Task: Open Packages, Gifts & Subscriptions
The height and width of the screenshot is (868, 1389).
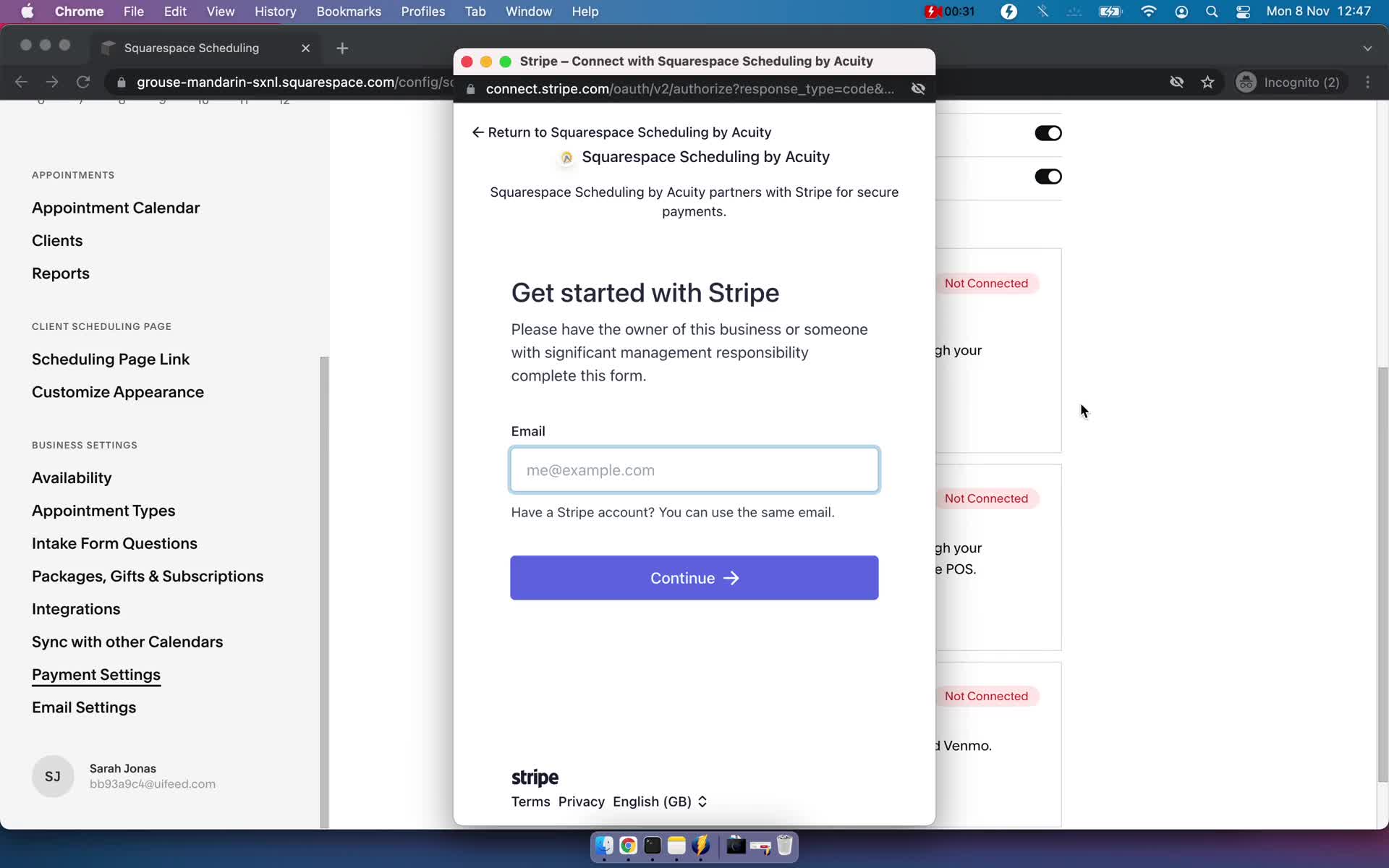Action: point(148,576)
